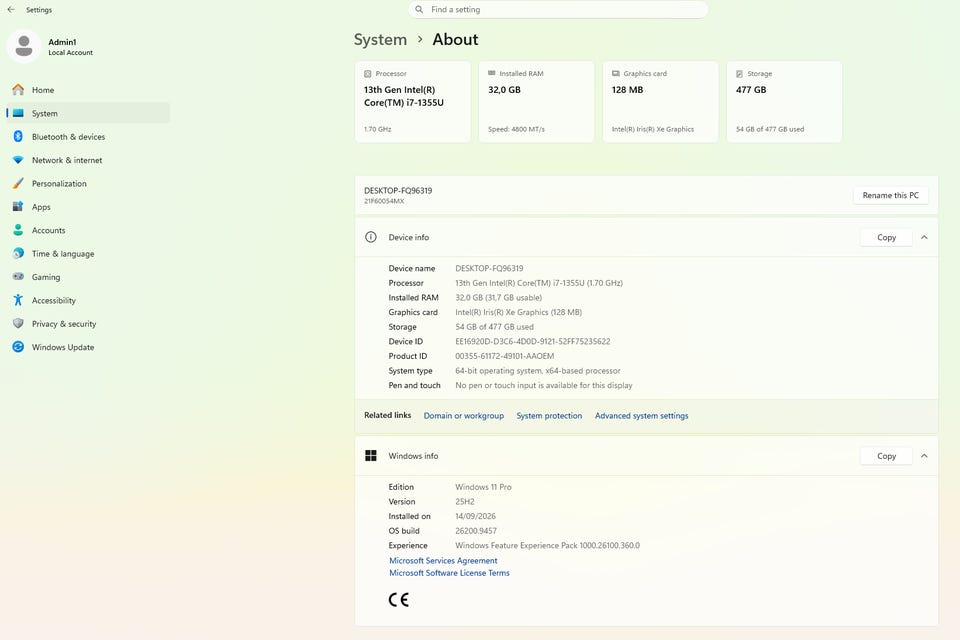Click the Processor card chip icon
Viewport: 960px width, 640px height.
coord(368,73)
